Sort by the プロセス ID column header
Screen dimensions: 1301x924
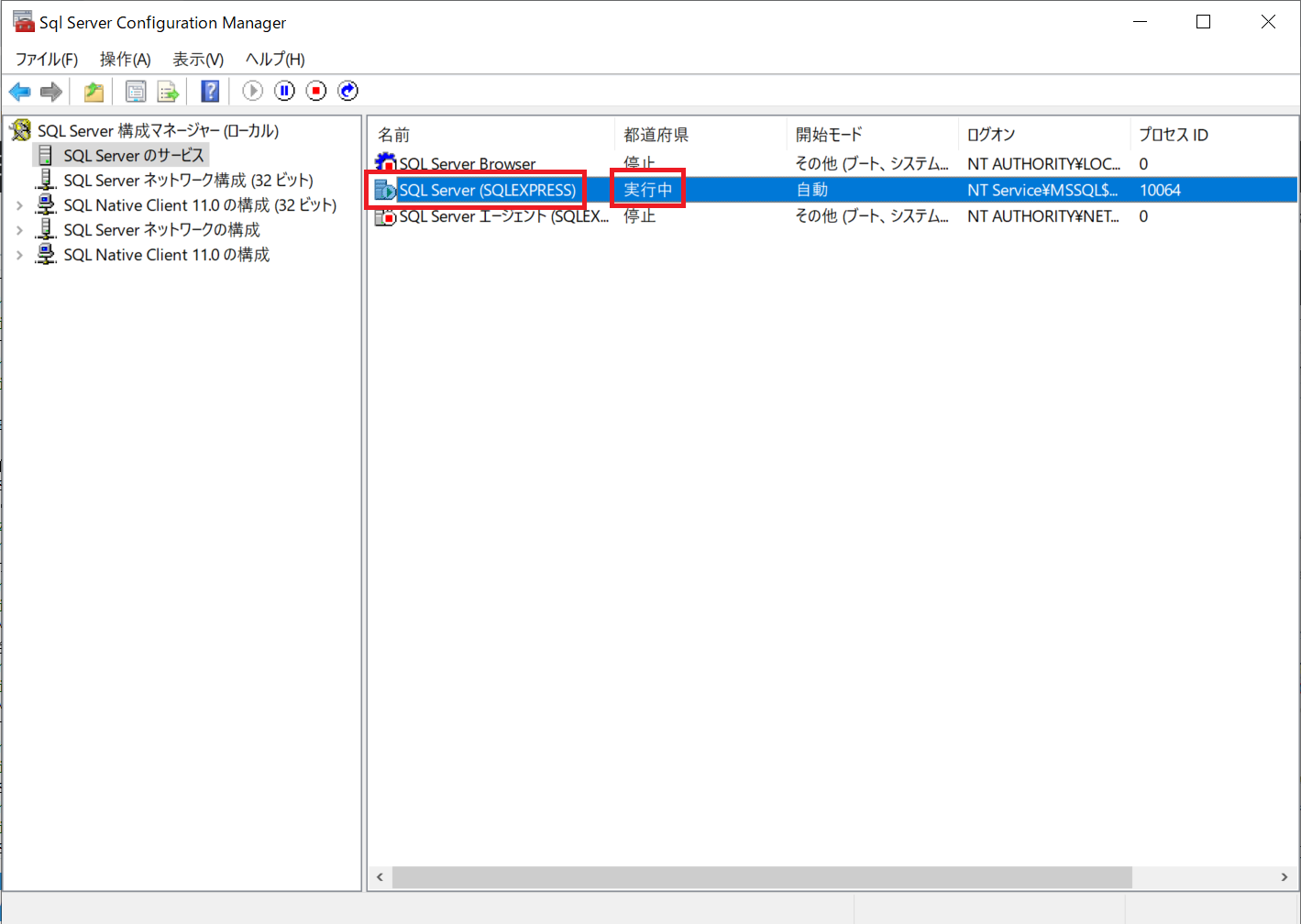[1214, 135]
